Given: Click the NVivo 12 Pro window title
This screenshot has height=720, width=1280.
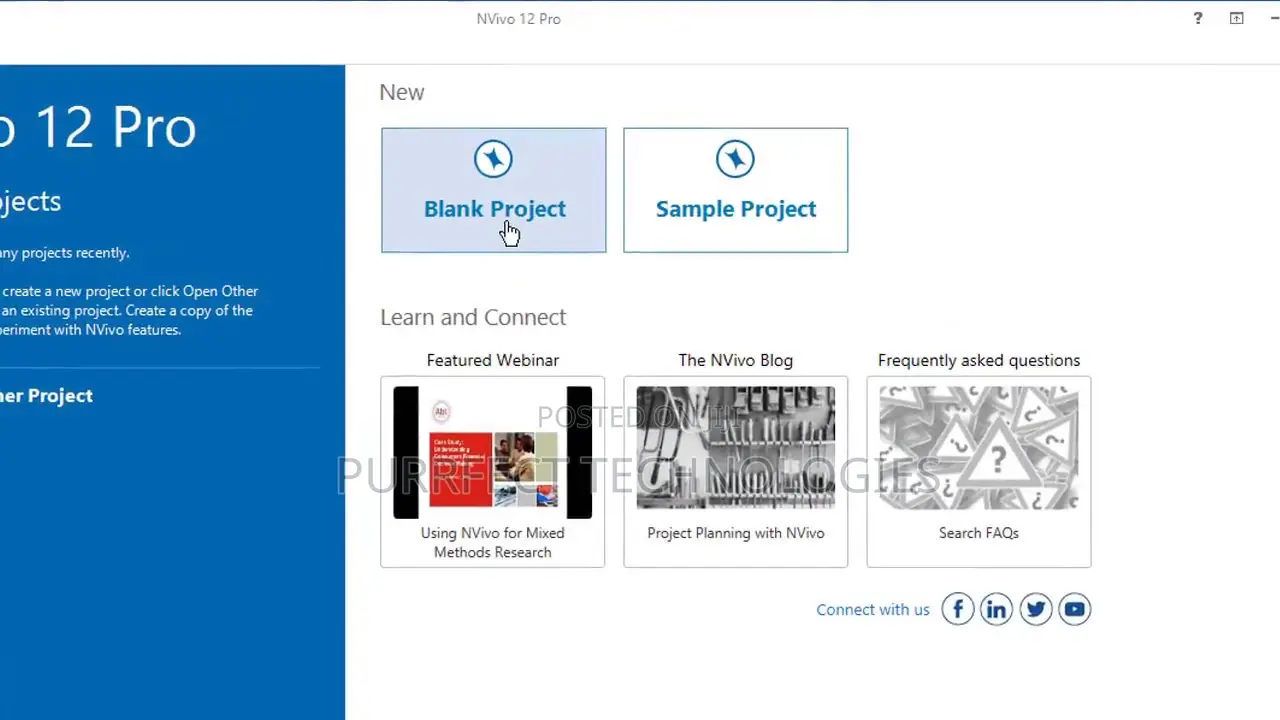Looking at the screenshot, I should click(x=519, y=19).
